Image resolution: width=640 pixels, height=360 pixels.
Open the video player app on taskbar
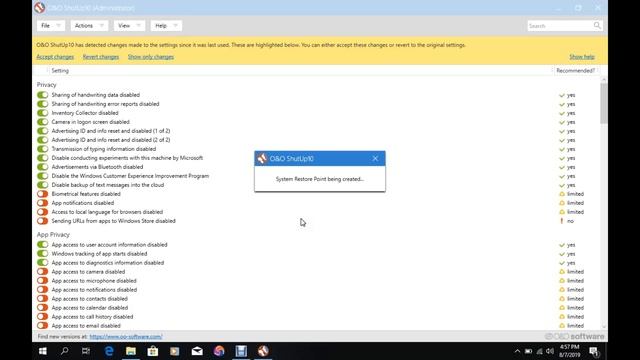click(x=175, y=351)
